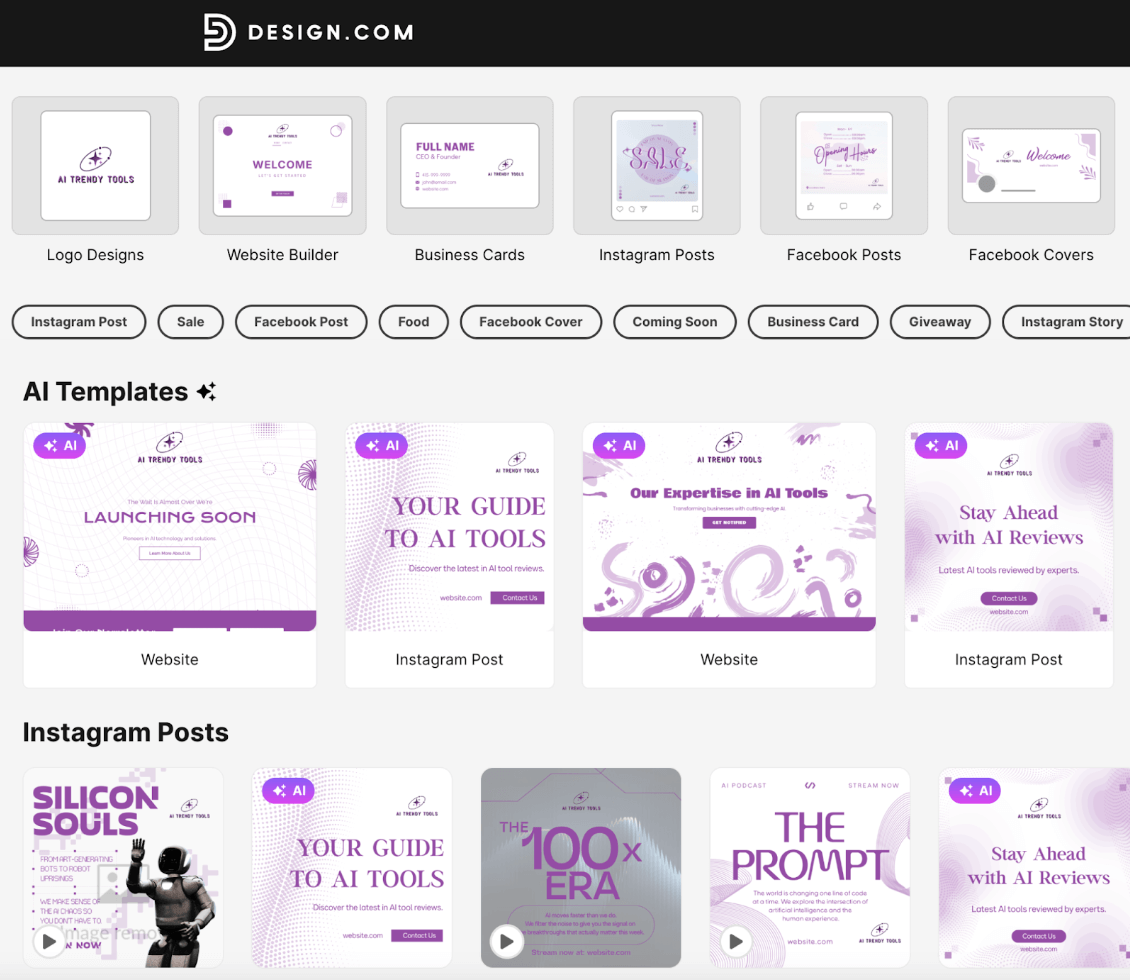Open the Stay Ahead with AI Reviews template
This screenshot has width=1130, height=980.
coord(1009,555)
